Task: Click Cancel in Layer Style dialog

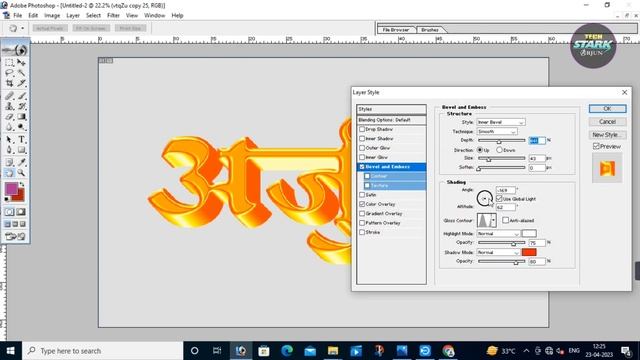Action: click(607, 122)
